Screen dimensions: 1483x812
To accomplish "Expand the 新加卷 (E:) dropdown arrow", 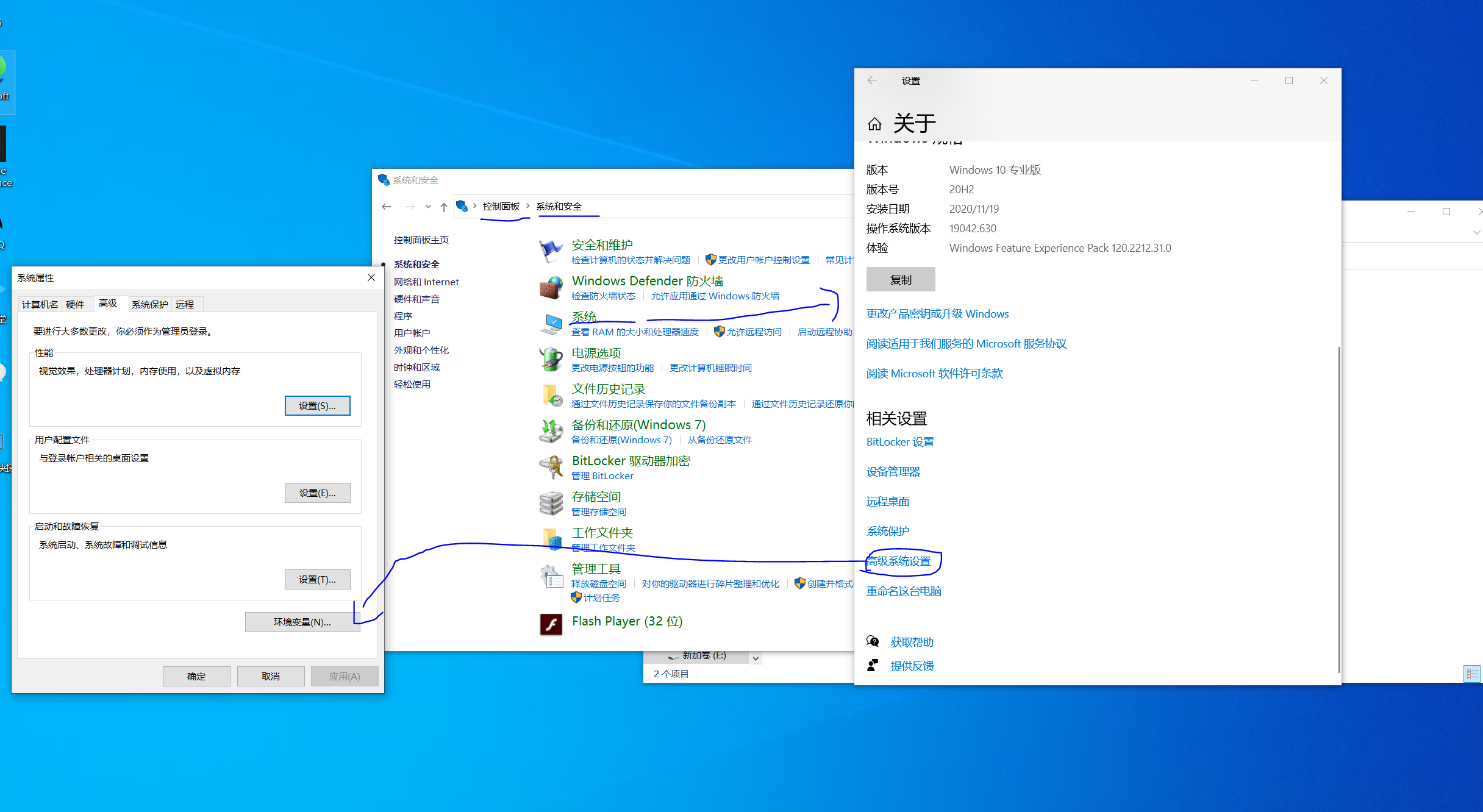I will [756, 658].
